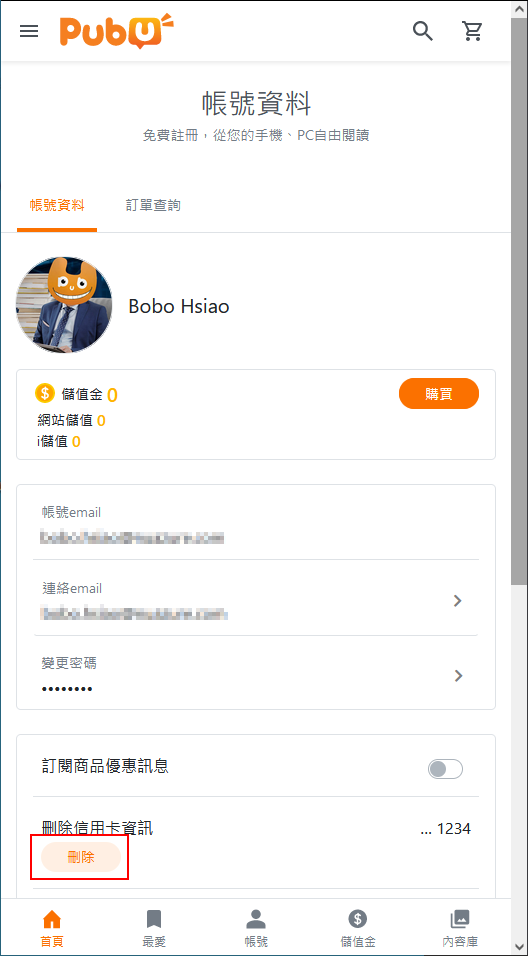Open the search magnifier icon
The image size is (528, 956).
(423, 30)
